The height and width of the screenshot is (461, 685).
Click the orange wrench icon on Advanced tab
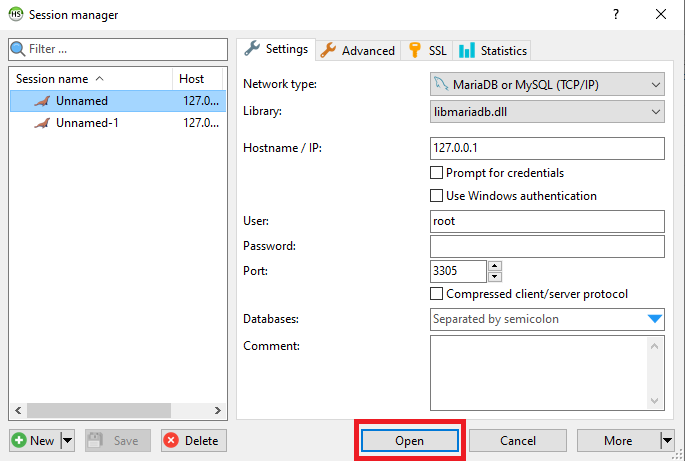click(328, 50)
